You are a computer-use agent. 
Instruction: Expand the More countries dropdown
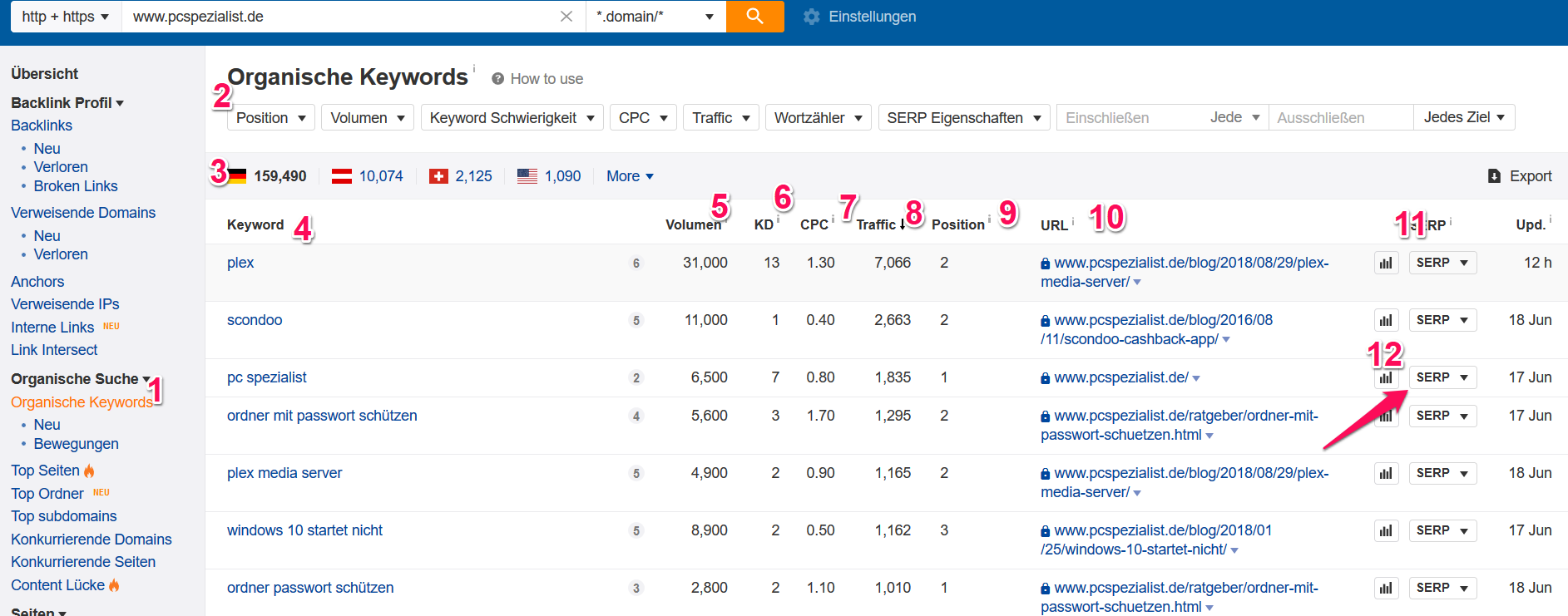(x=630, y=176)
